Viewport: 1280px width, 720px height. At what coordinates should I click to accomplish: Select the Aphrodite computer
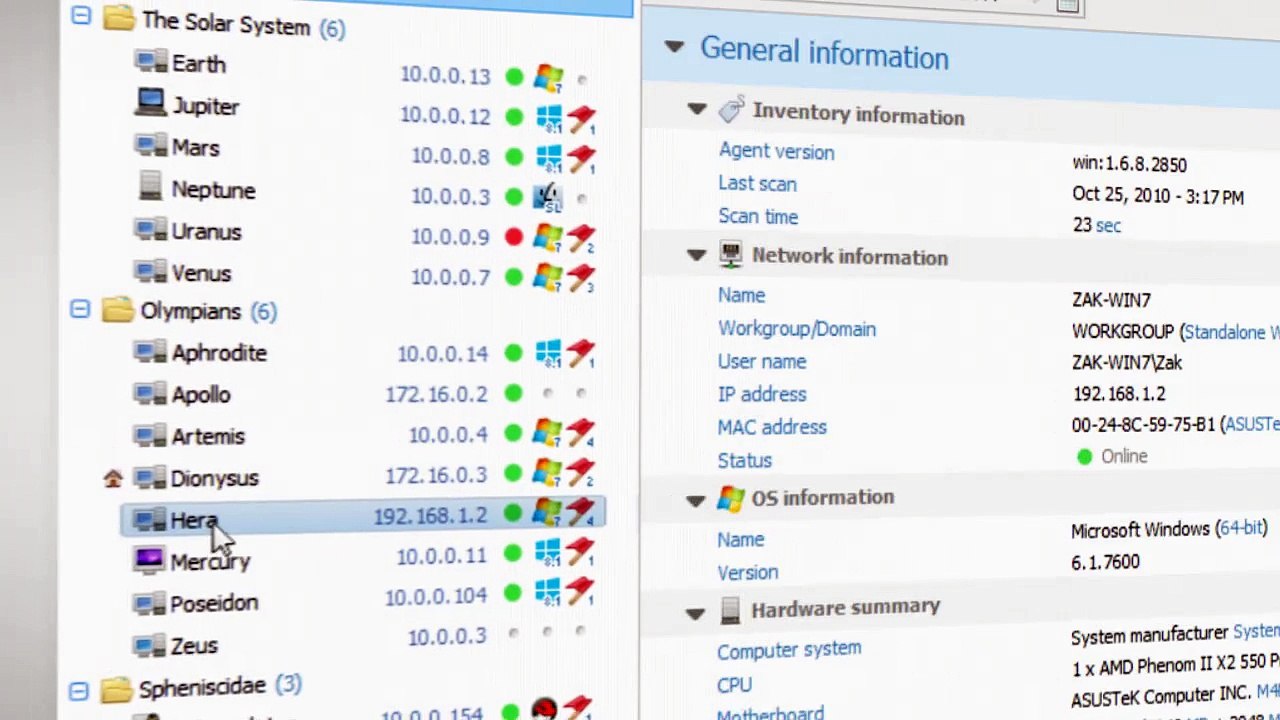click(219, 353)
